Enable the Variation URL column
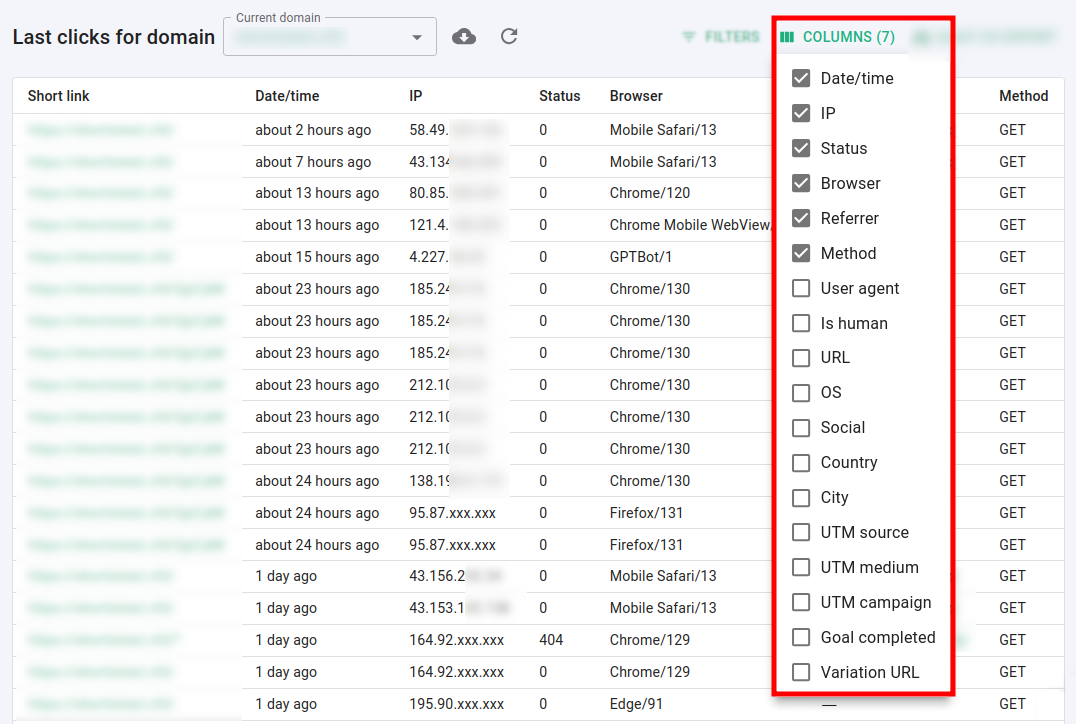This screenshot has width=1076, height=724. tap(801, 672)
